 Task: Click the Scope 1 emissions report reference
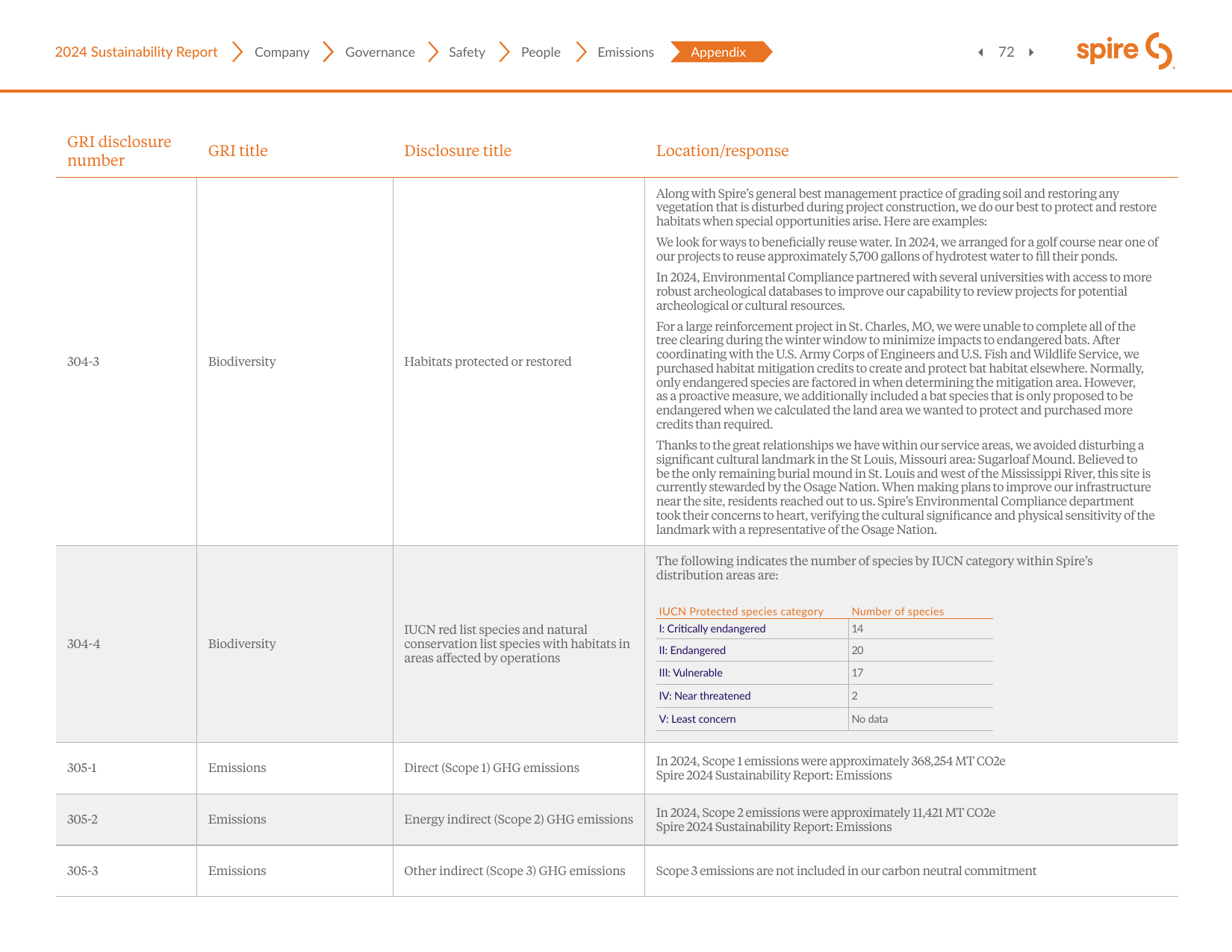(x=774, y=776)
